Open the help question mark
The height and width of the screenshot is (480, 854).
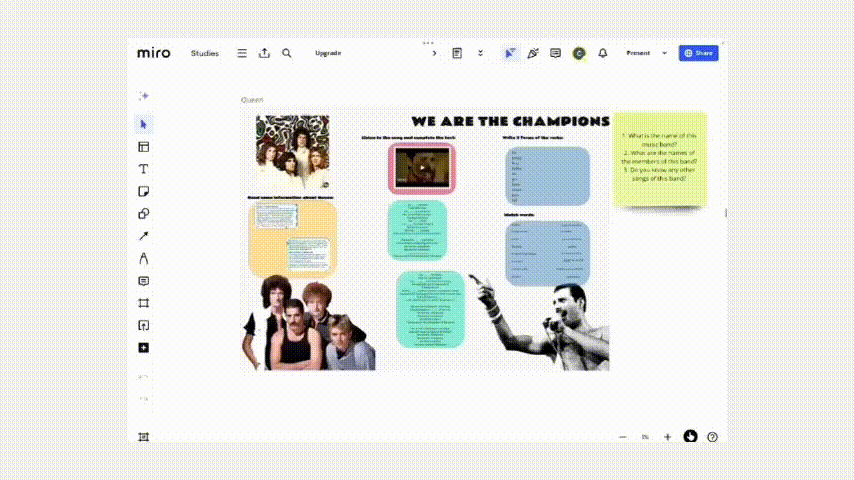tap(712, 436)
